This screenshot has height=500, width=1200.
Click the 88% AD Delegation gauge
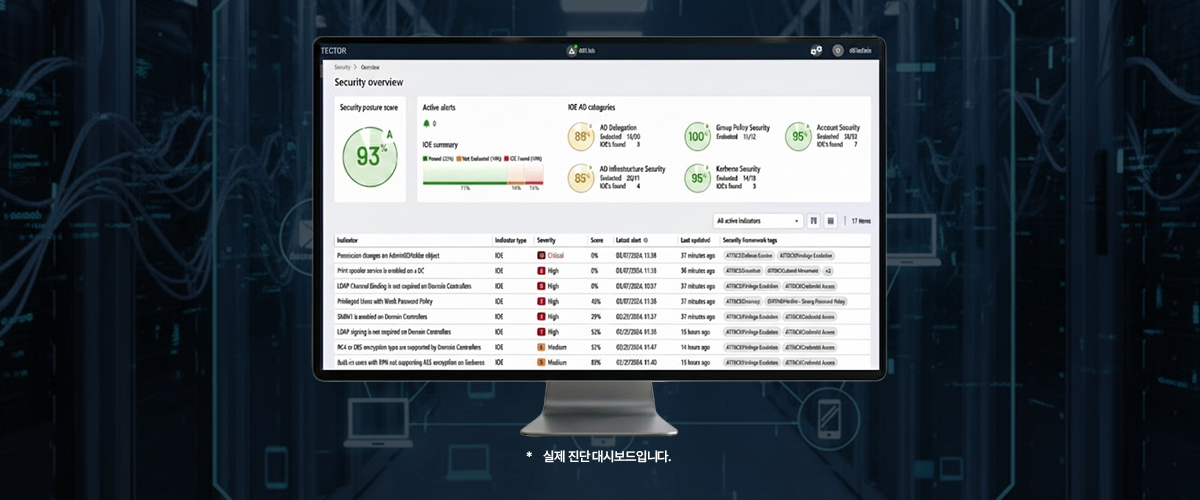[582, 136]
